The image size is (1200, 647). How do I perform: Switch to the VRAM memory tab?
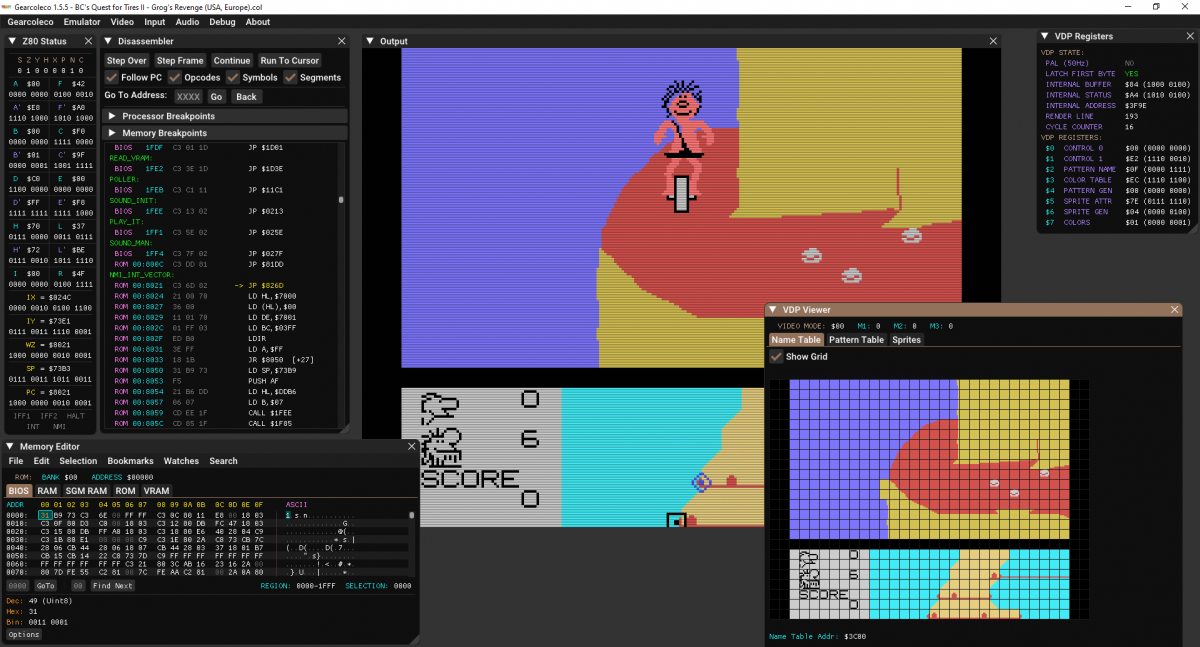click(x=156, y=491)
